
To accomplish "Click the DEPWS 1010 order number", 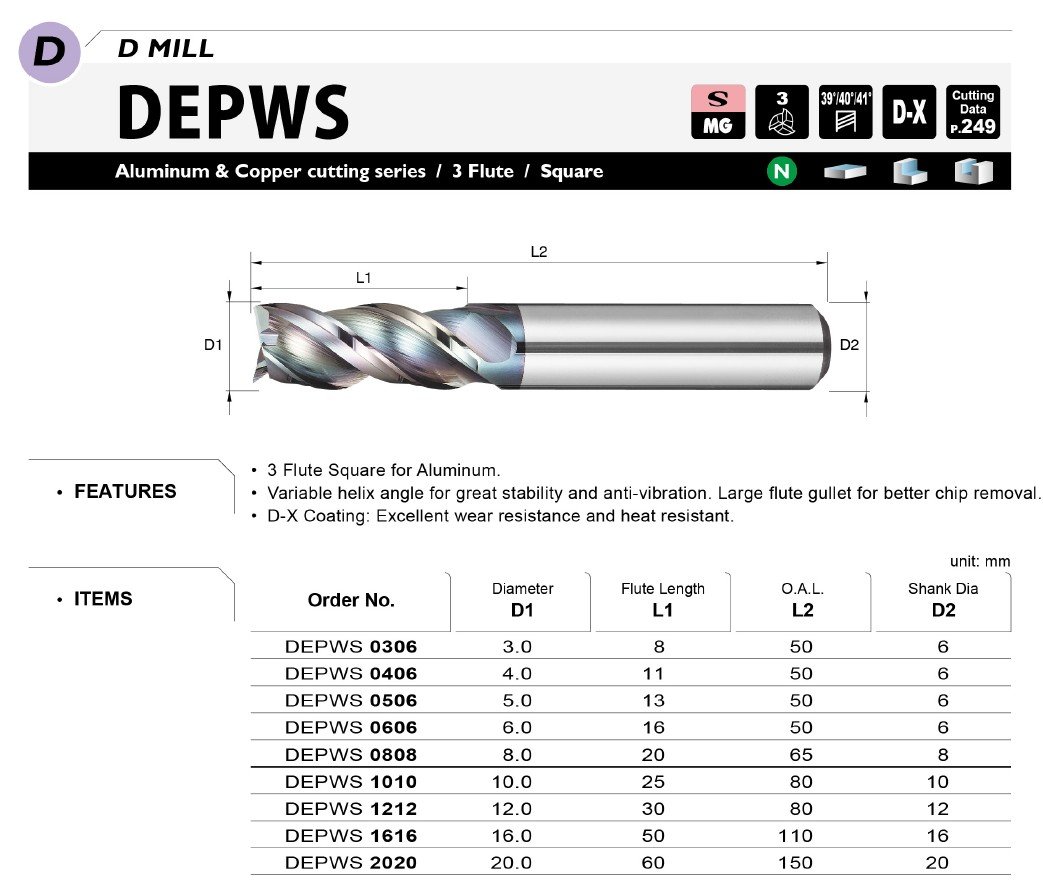I will [351, 782].
